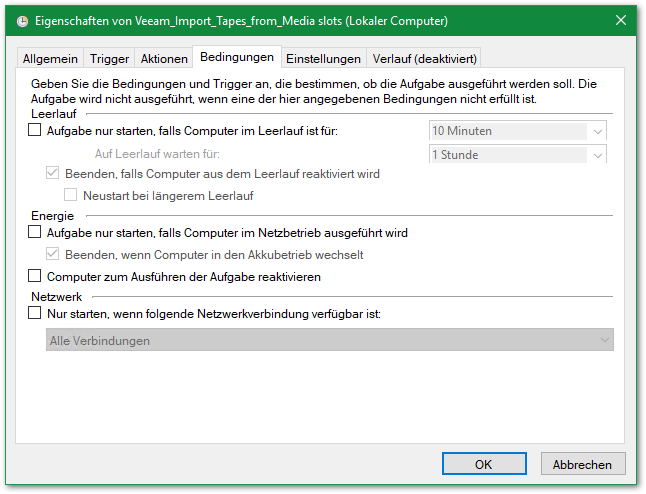Toggle 'Beenden, falls Computer aus dem Leerlauf reaktiviert wird'
The height and width of the screenshot is (494, 646).
click(53, 173)
